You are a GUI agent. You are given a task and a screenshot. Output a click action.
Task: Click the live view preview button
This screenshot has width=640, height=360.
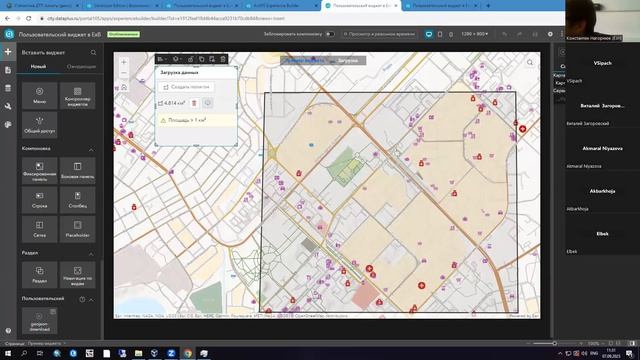point(379,34)
